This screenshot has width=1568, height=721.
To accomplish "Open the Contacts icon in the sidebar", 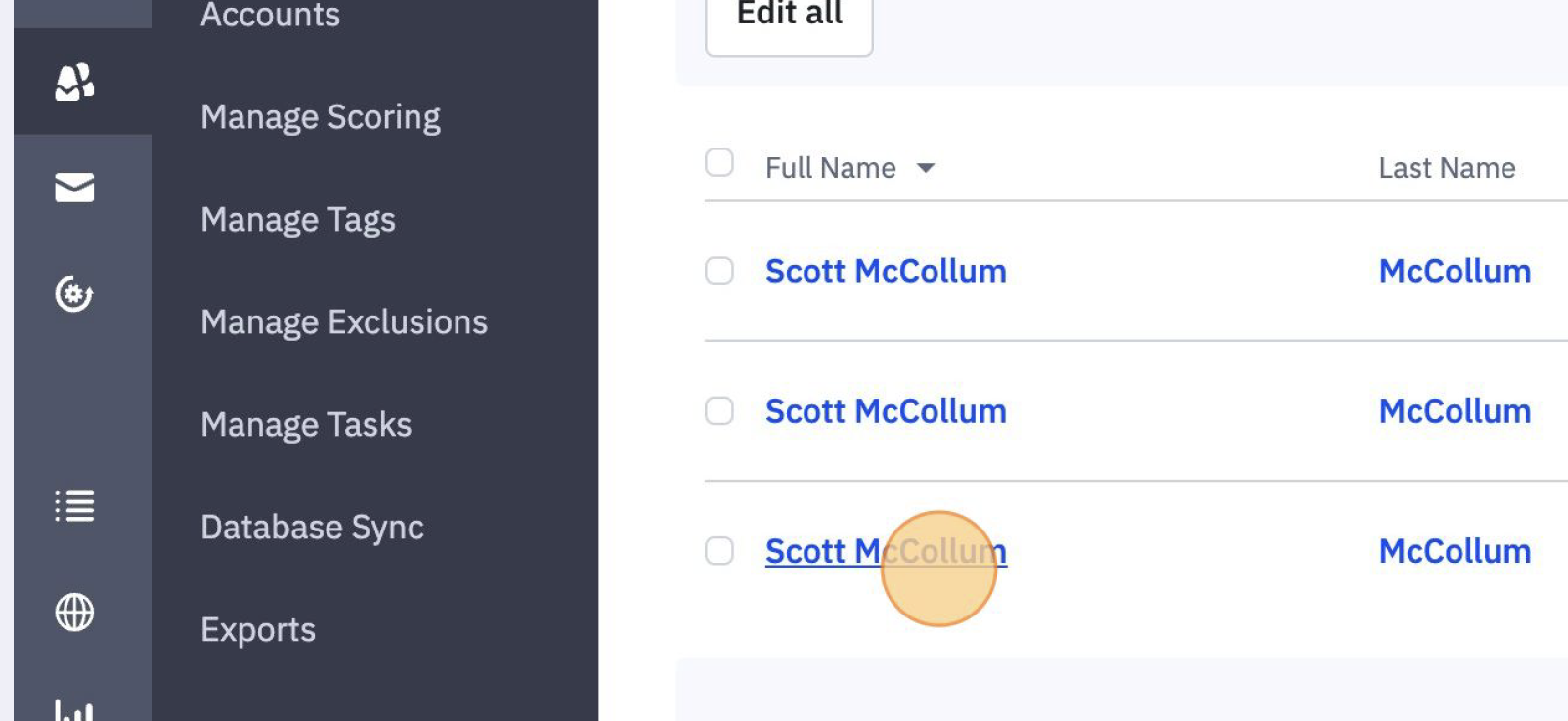I will (74, 82).
